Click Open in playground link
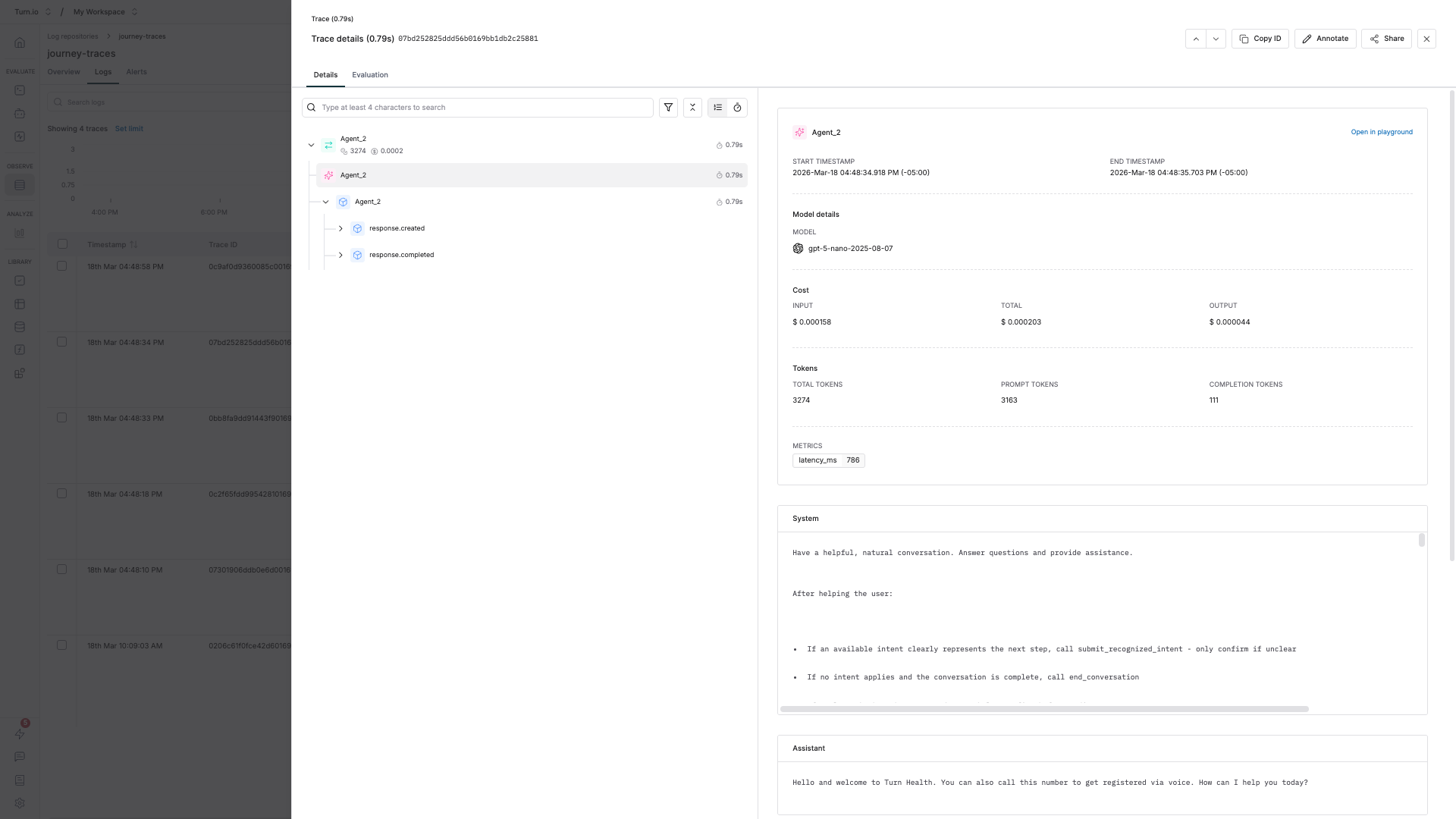Image resolution: width=1456 pixels, height=819 pixels. pyautogui.click(x=1381, y=132)
